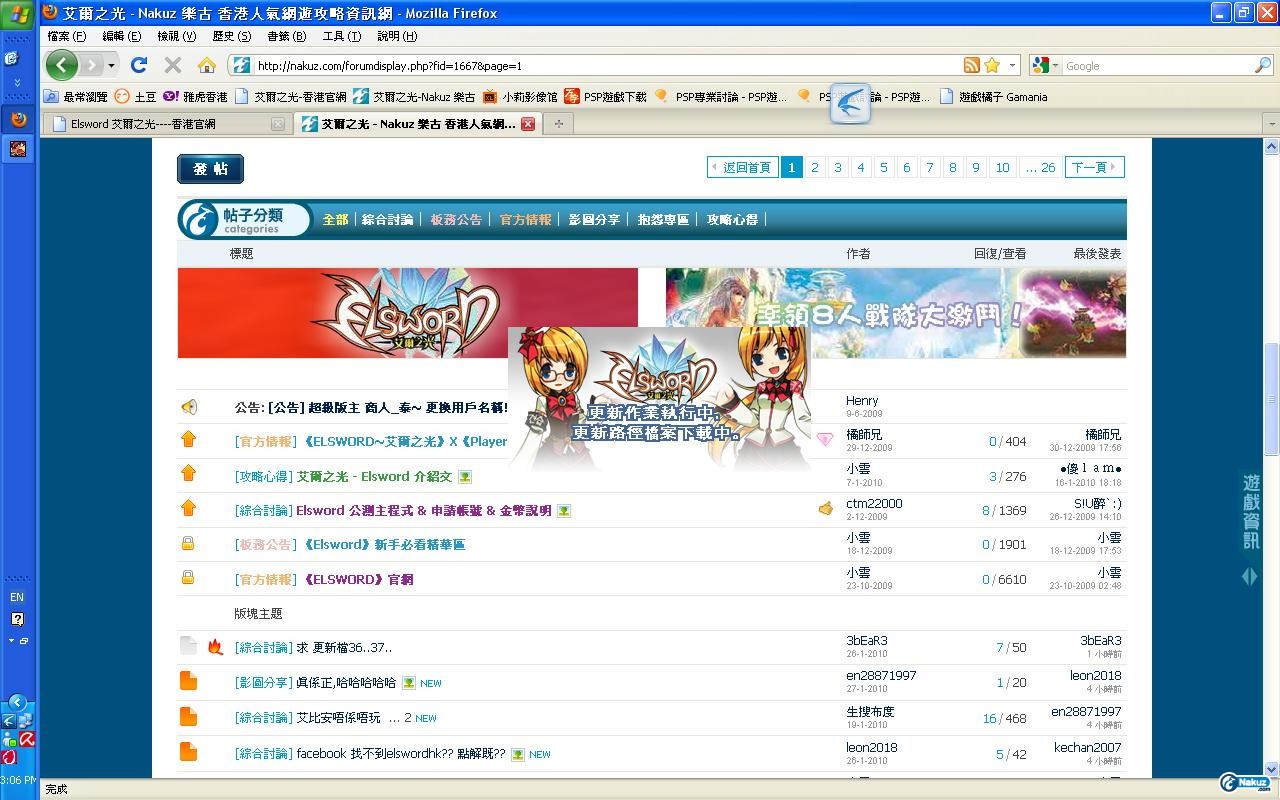
Task: Open thread 《ELSWORD》官網
Action: pos(358,579)
